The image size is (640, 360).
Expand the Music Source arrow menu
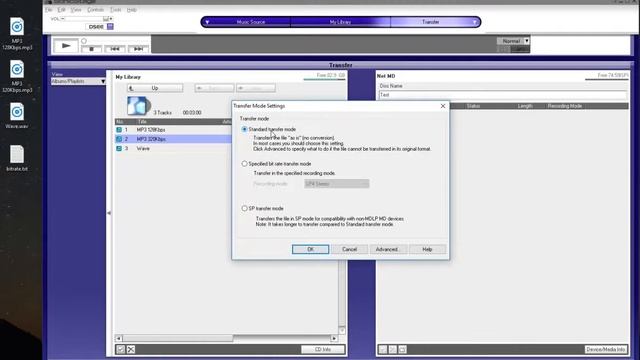pyautogui.click(x=207, y=22)
